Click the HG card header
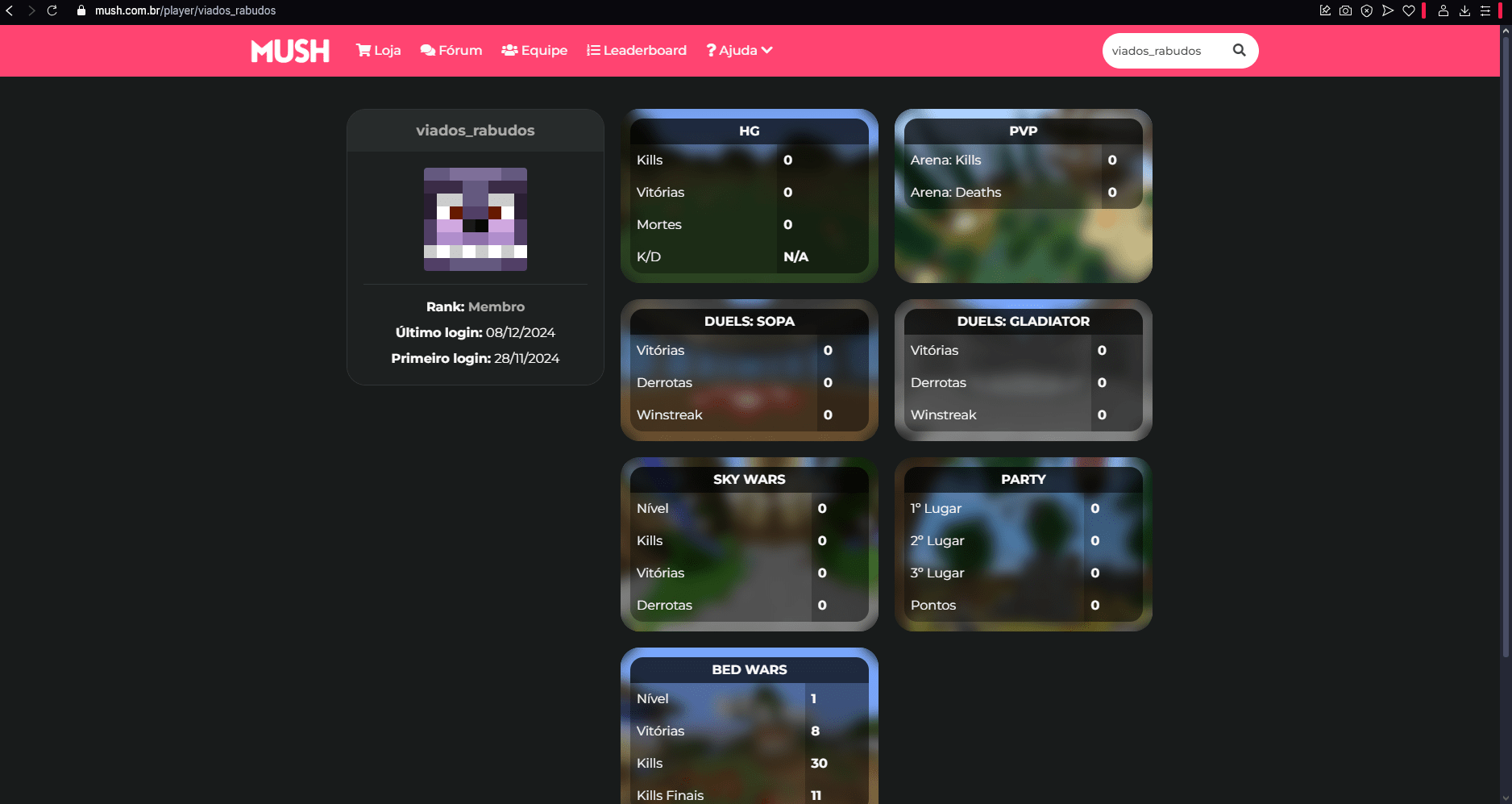This screenshot has width=1512, height=804. click(750, 131)
